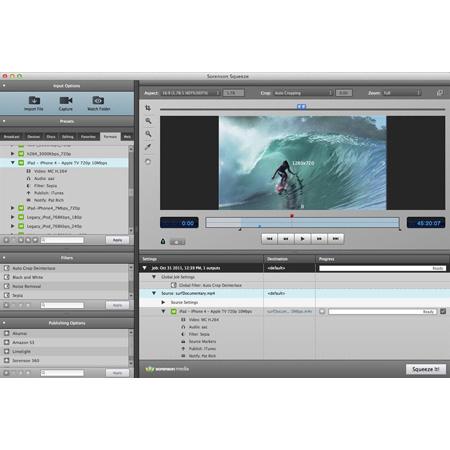Collapse the Publishing Options panel
Viewport: 450px width, 450px height.
click(x=4, y=323)
